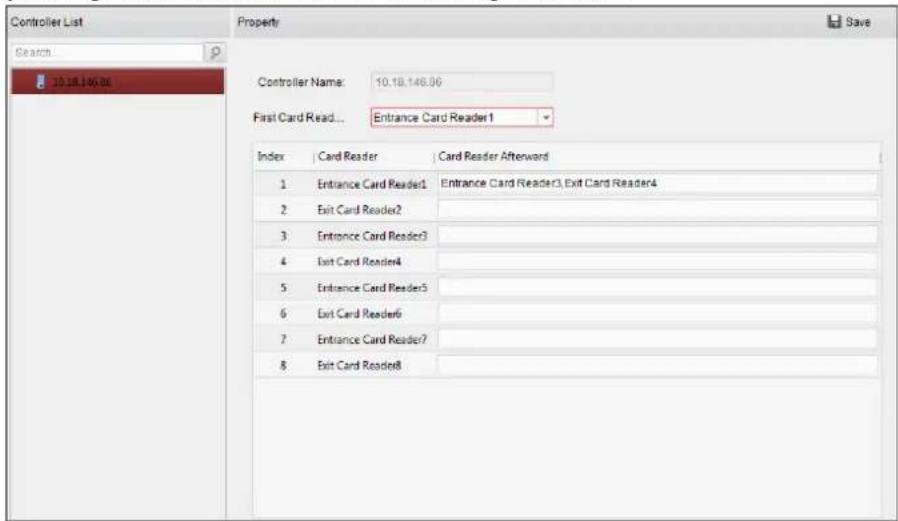The height and width of the screenshot is (521, 898).
Task: Select the Exit Card Reader2 row
Action: 566,210
